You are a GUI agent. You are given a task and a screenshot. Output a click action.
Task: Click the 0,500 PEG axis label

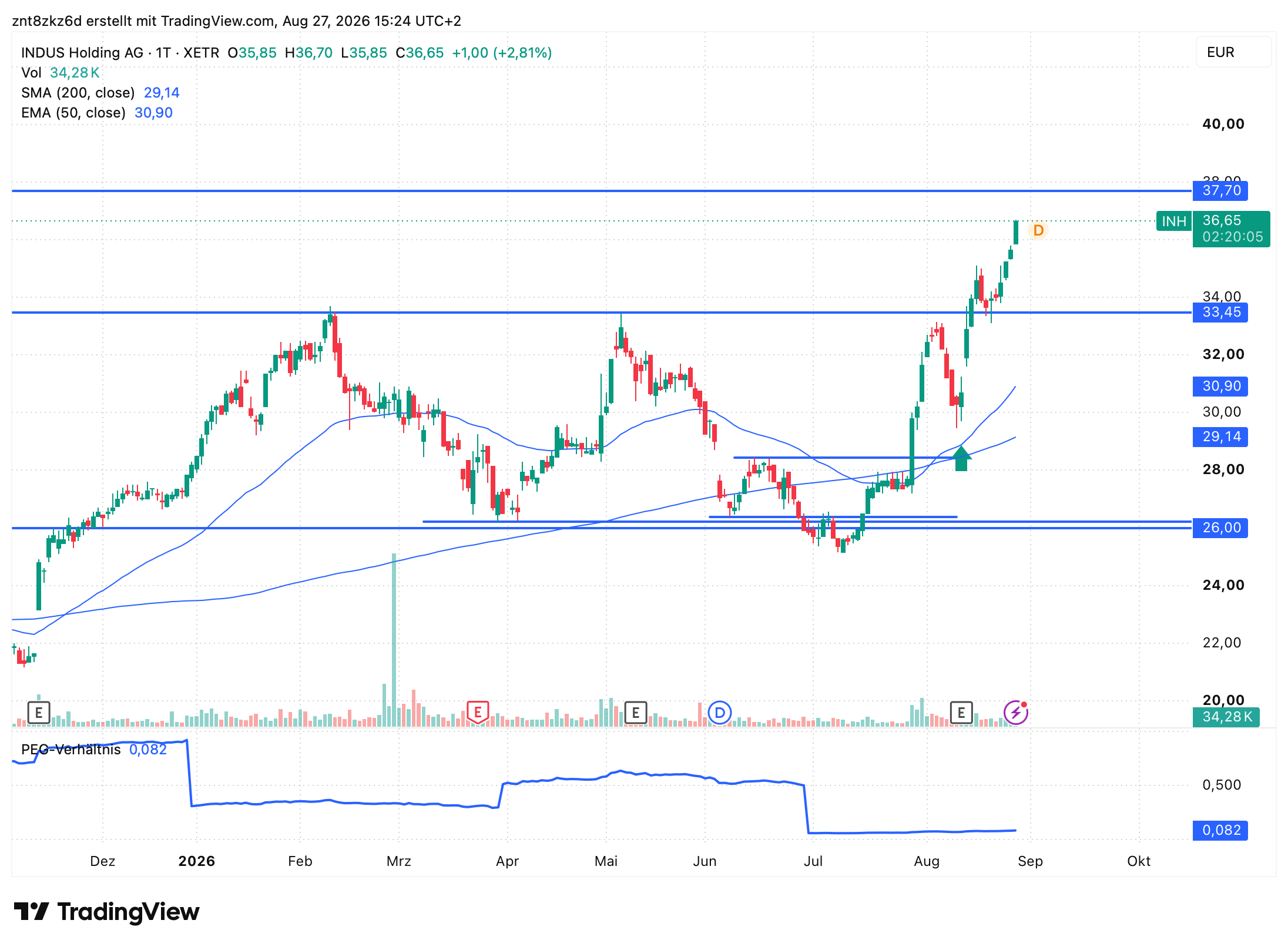[x=1222, y=785]
